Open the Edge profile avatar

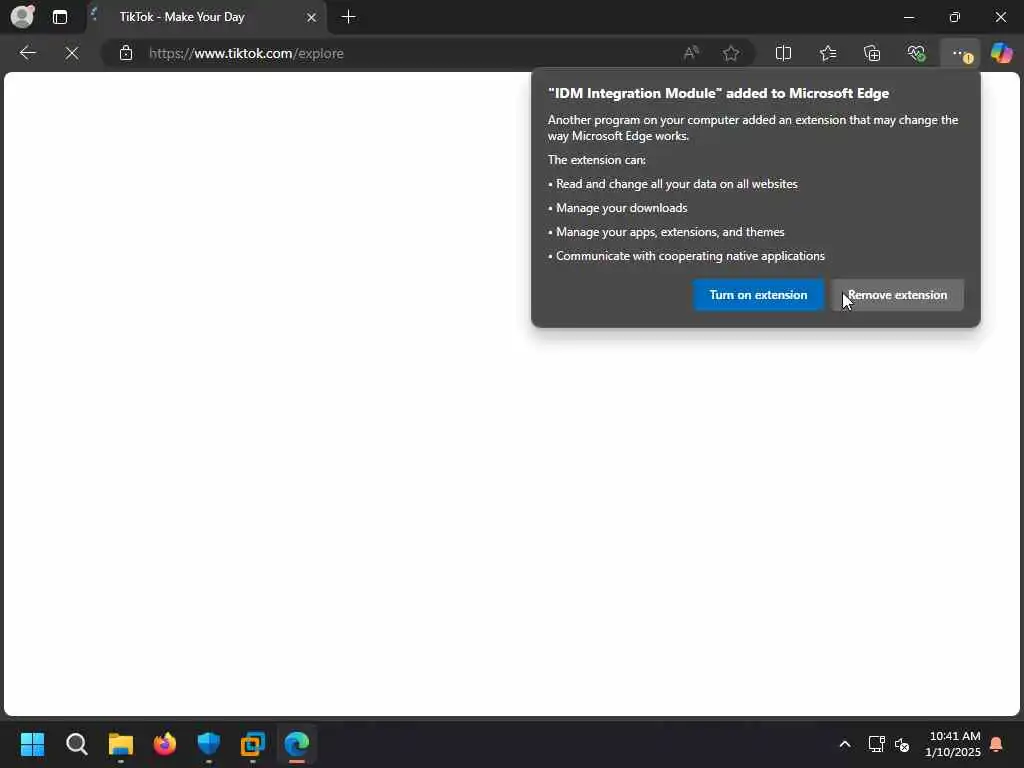pyautogui.click(x=22, y=16)
